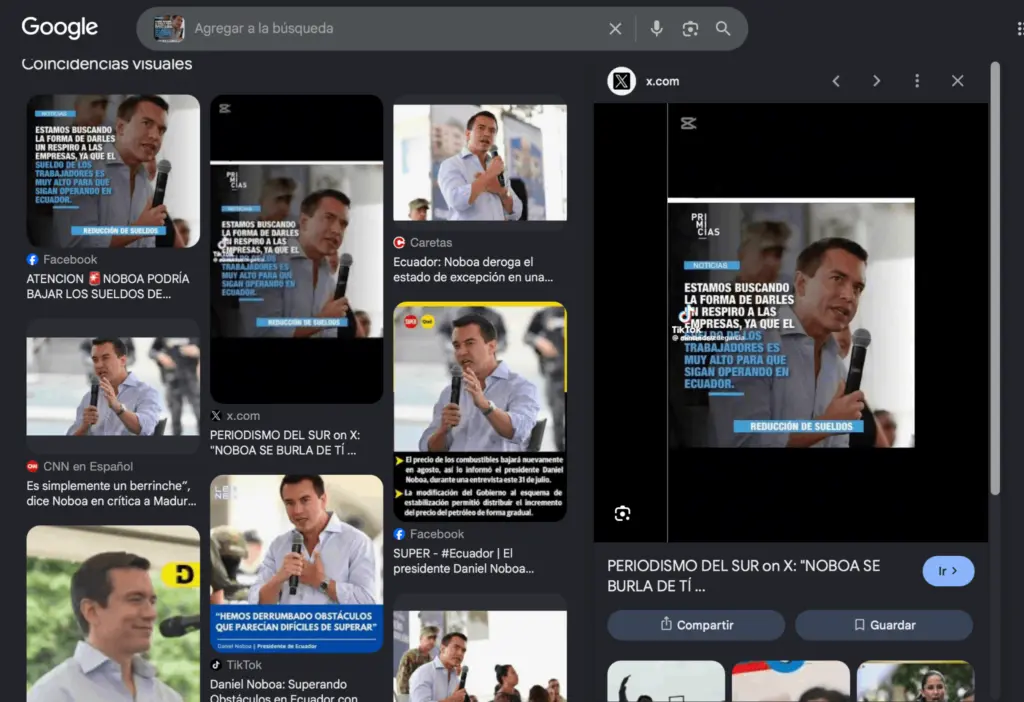
Task: Click the TikTok source icon
Action: (x=216, y=665)
